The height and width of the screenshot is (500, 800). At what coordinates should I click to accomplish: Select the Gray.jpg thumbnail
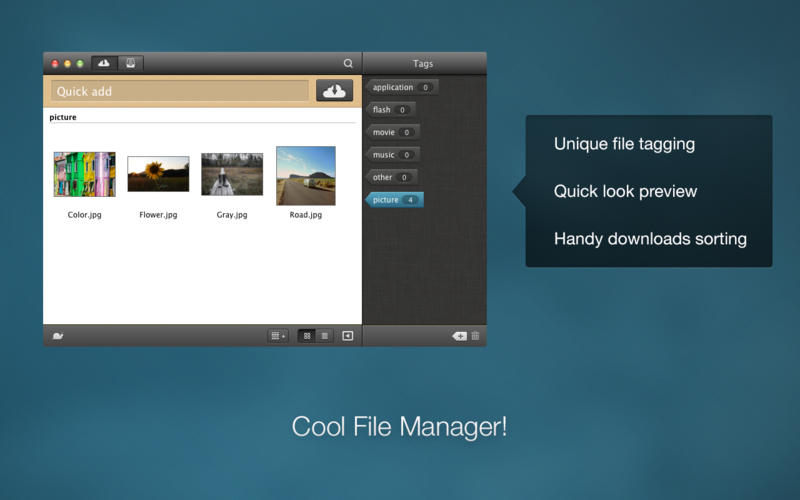232,174
